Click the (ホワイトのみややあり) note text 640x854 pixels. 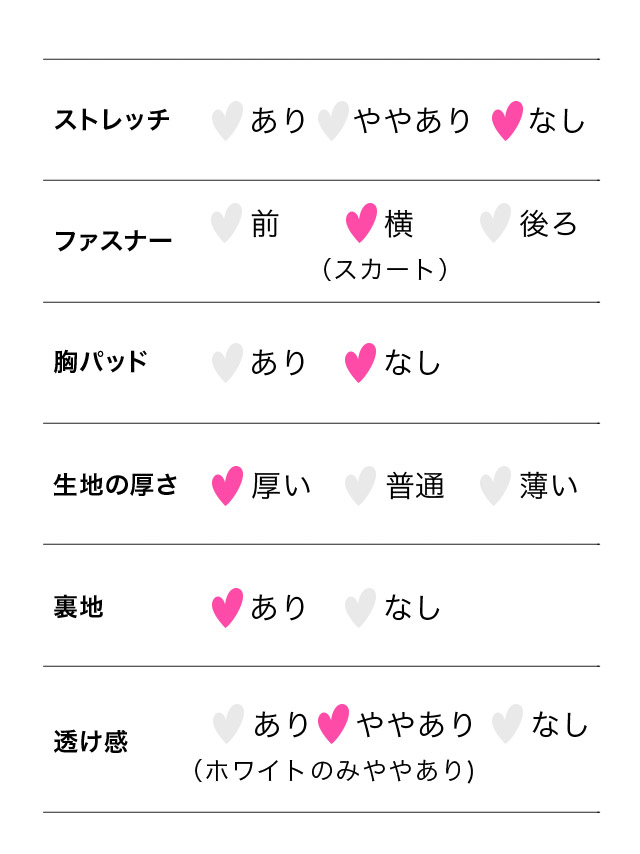point(333,770)
